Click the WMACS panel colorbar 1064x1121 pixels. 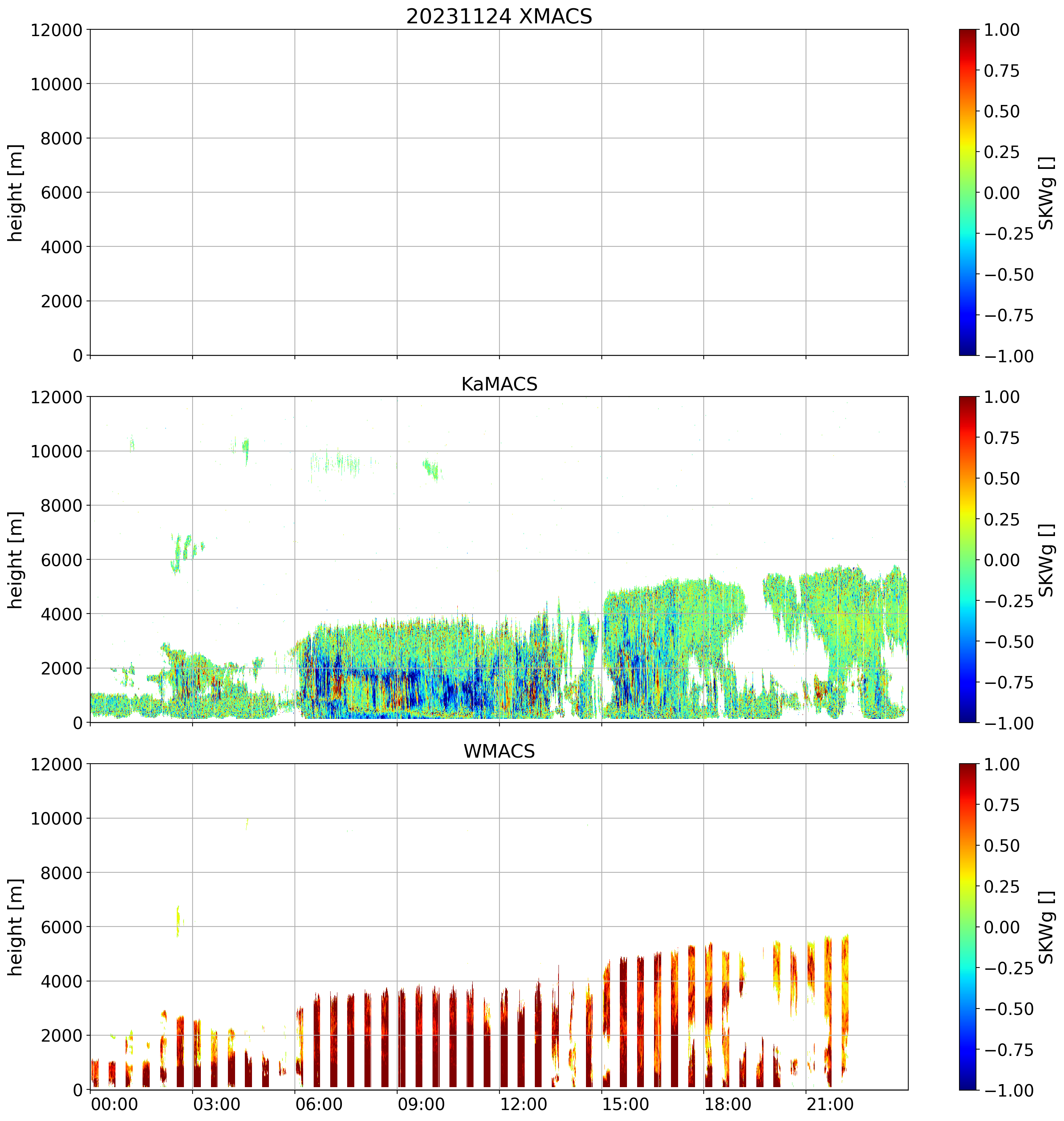pos(968,927)
